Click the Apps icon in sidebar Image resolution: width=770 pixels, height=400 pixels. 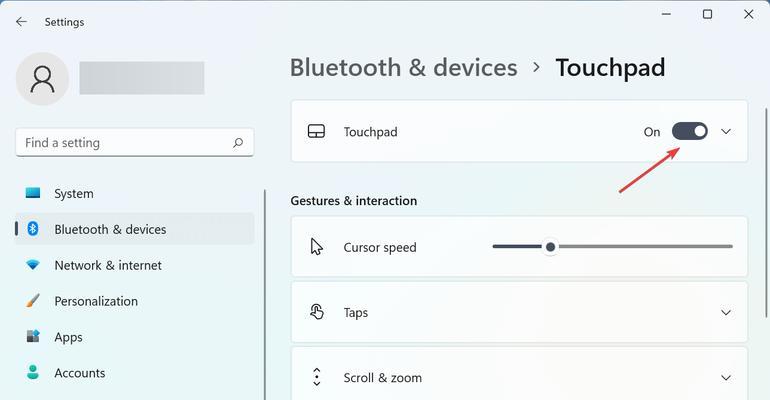pyautogui.click(x=33, y=337)
